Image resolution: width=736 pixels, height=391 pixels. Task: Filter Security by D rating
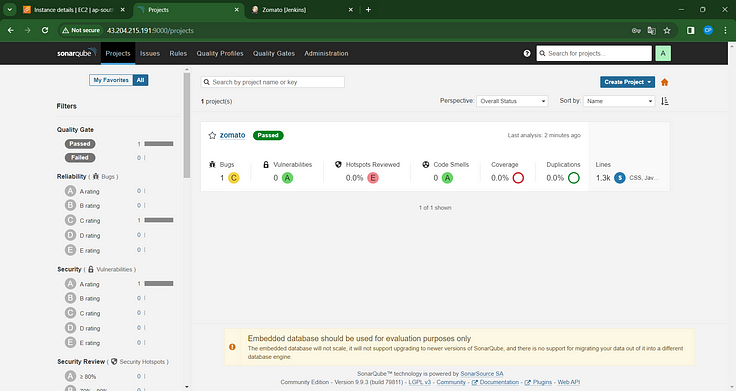tap(82, 328)
